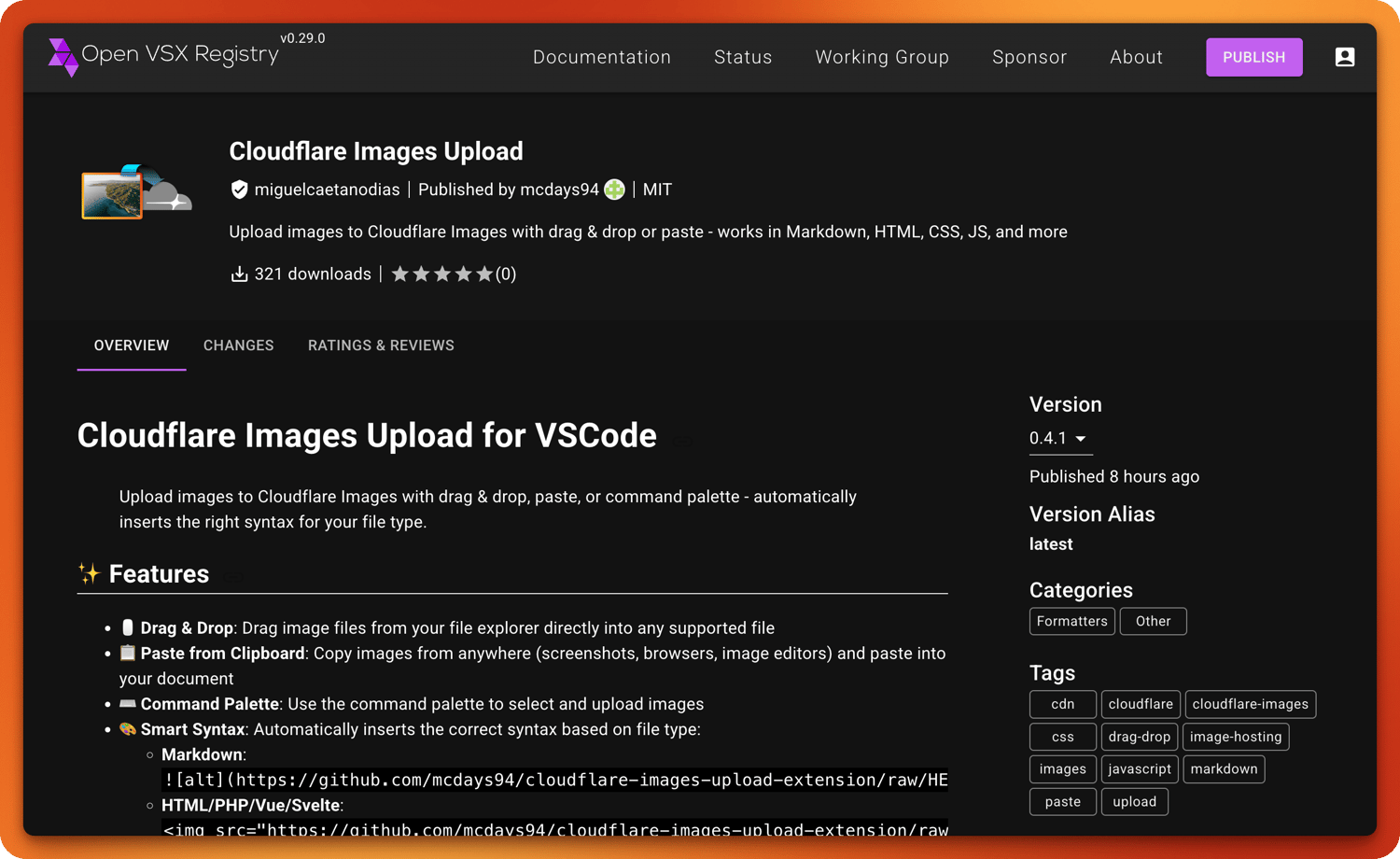Open the Working Group link
The height and width of the screenshot is (859, 1400).
[882, 57]
